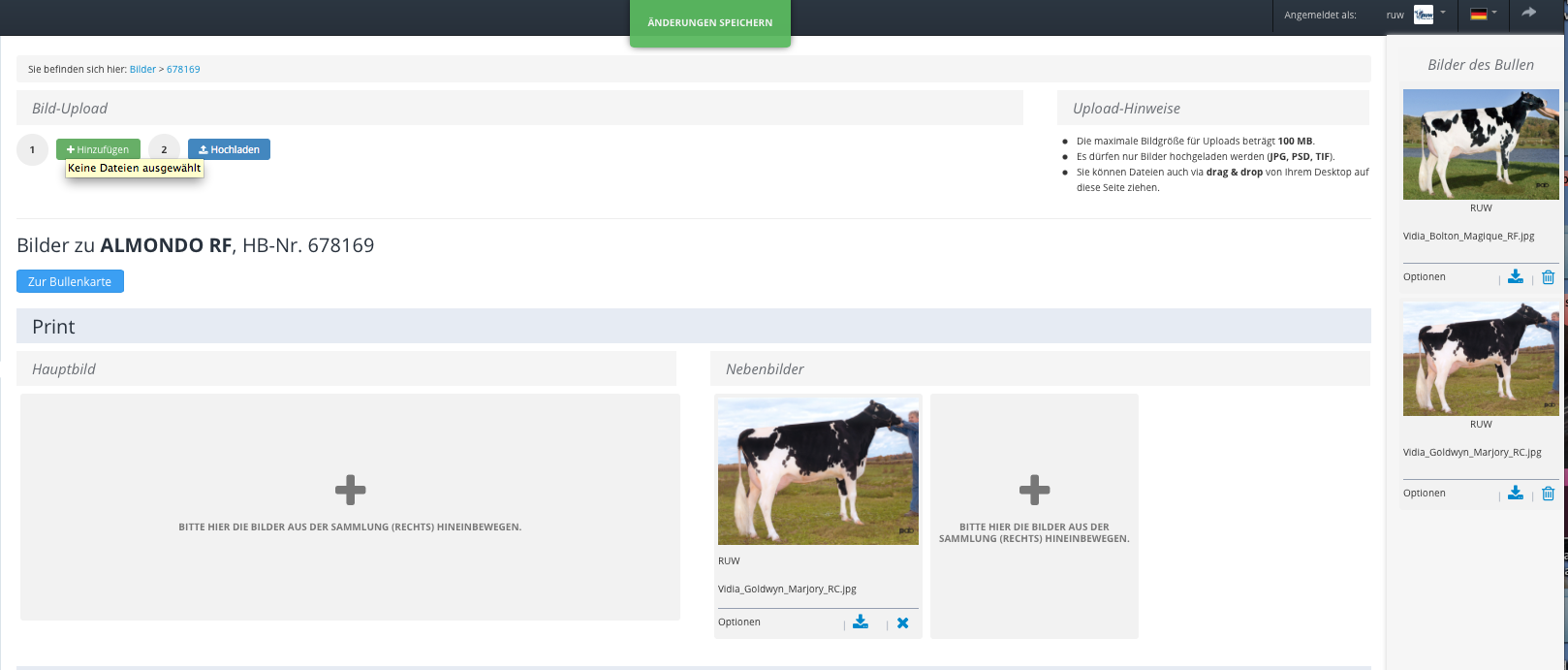Go to Zur Bullenkarte
Image resolution: width=1568 pixels, height=670 pixels.
coord(70,281)
